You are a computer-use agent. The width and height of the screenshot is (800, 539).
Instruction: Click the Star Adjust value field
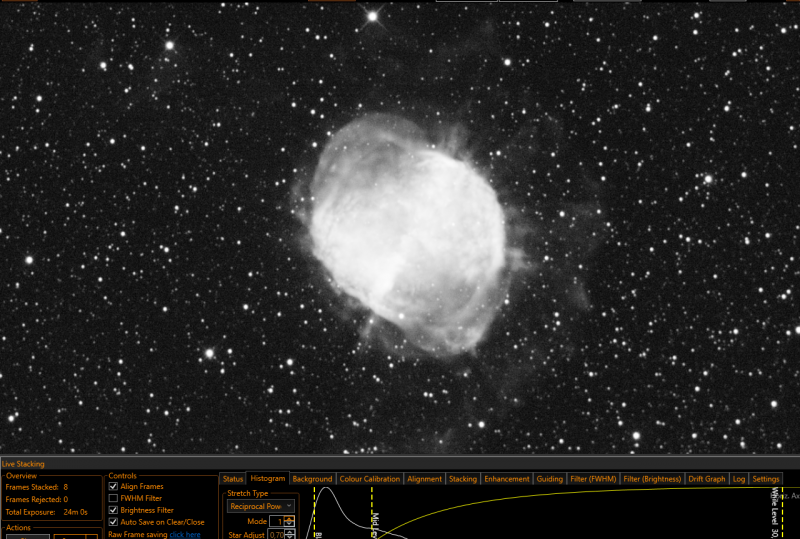click(x=277, y=534)
